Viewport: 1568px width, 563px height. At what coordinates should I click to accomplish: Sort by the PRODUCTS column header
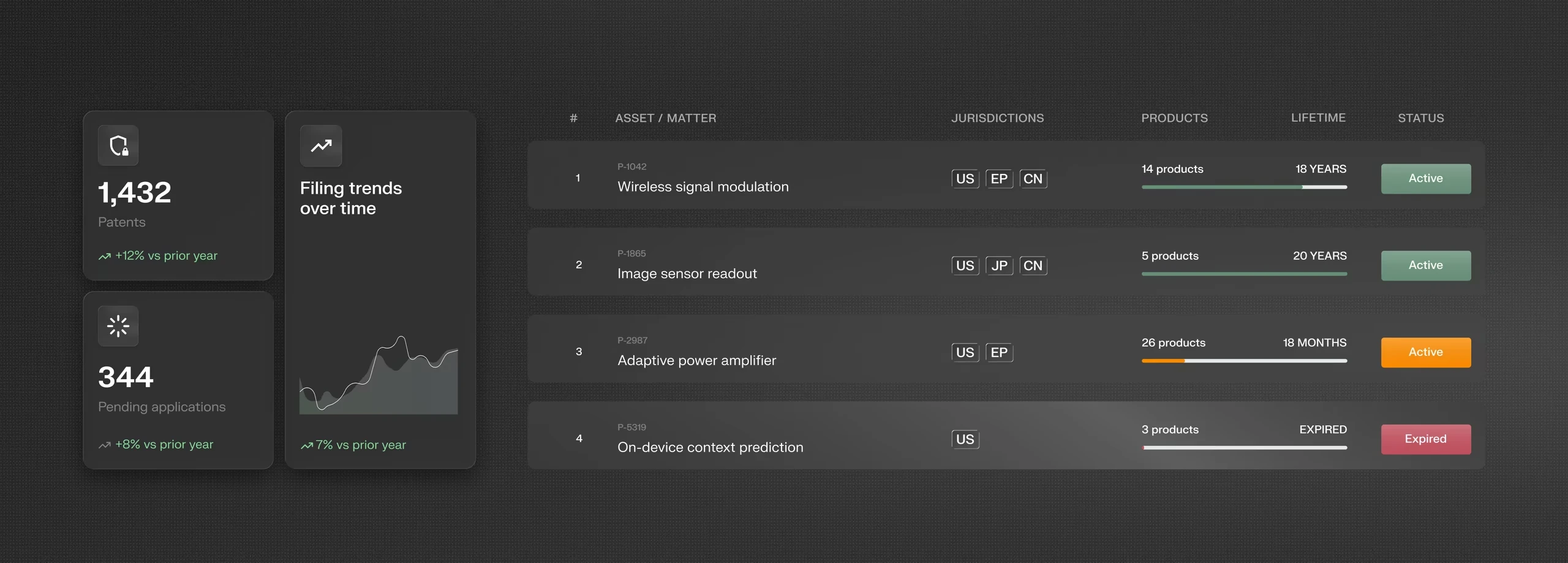tap(1175, 118)
